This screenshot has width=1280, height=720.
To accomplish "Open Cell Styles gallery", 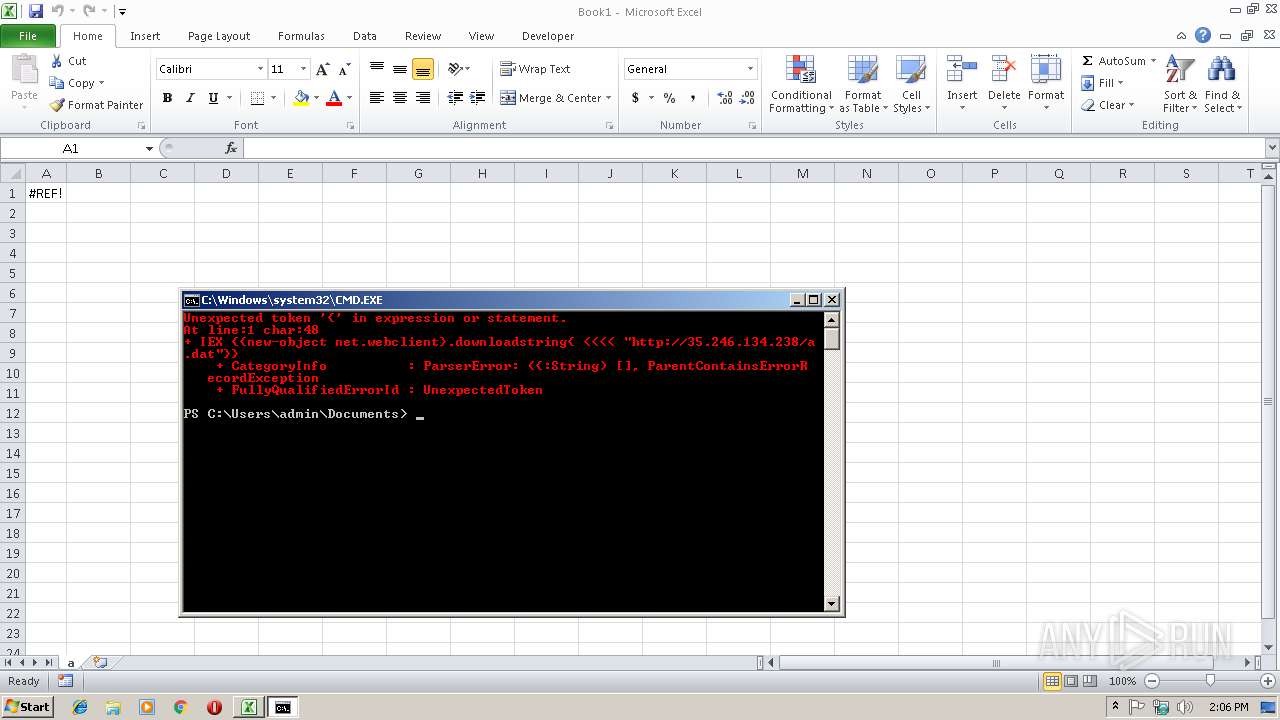I will (x=911, y=85).
